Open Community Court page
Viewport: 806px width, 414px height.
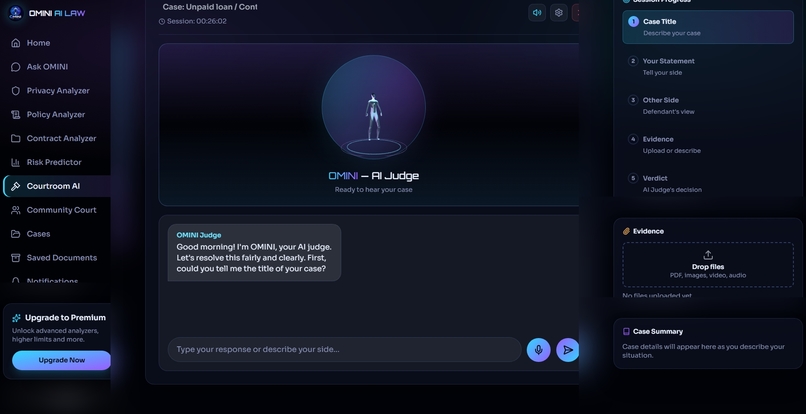coord(57,210)
